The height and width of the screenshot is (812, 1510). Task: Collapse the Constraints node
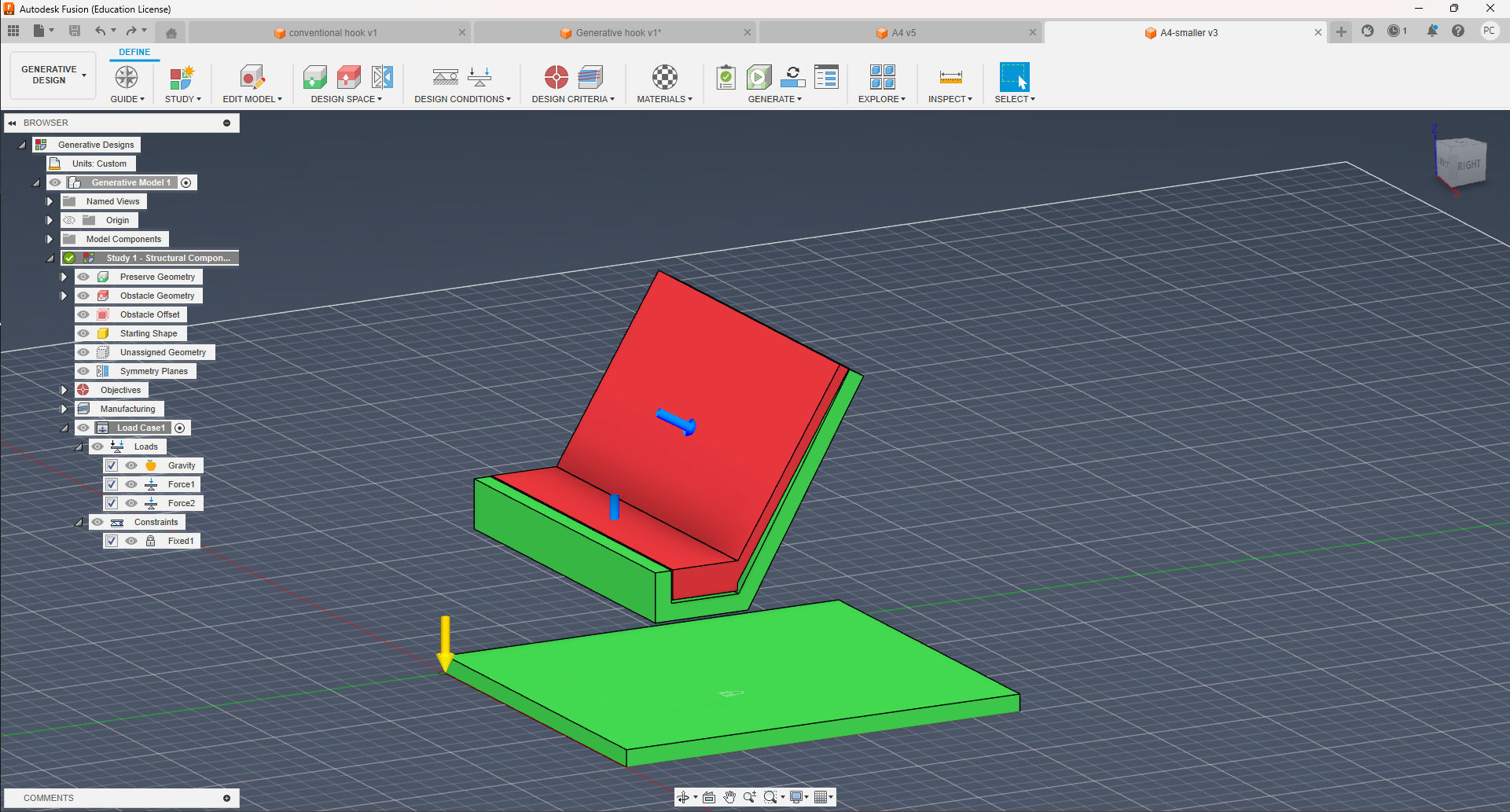pyautogui.click(x=79, y=522)
